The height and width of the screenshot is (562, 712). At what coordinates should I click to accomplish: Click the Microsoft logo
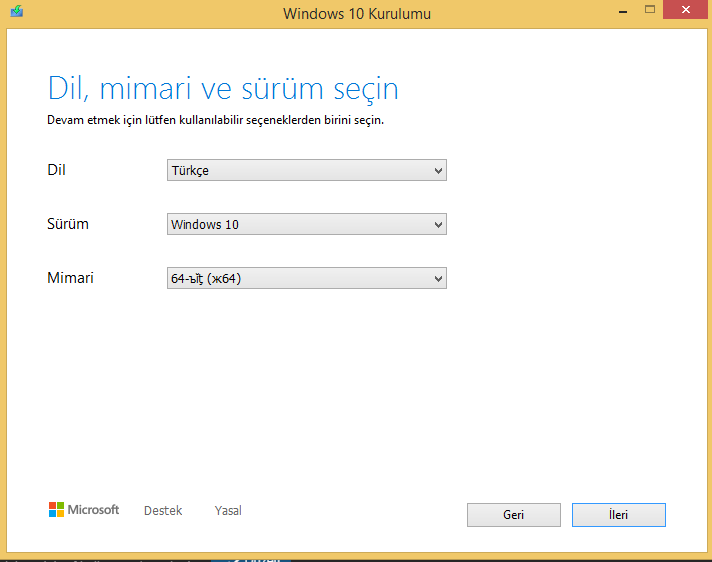pos(84,509)
